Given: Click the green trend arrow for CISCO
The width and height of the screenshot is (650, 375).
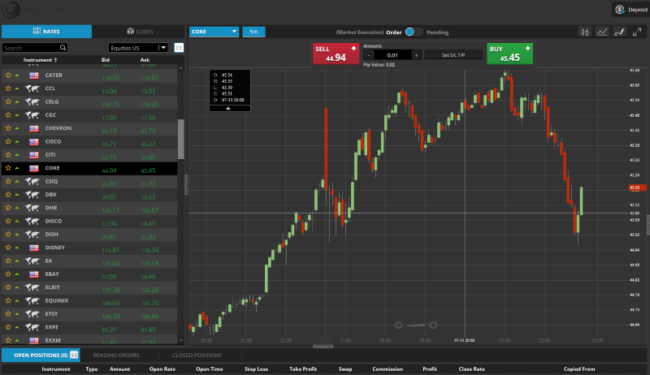Looking at the screenshot, I should 17,141.
